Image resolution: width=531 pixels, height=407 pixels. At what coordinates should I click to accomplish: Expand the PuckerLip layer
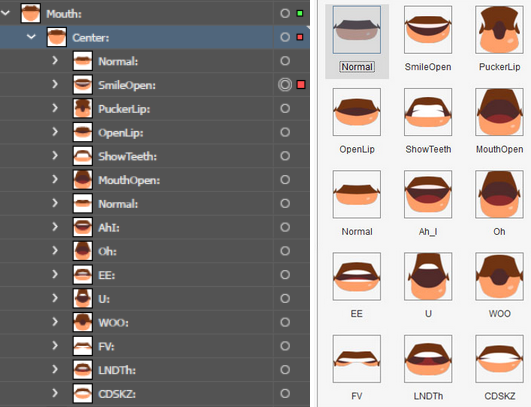click(55, 108)
